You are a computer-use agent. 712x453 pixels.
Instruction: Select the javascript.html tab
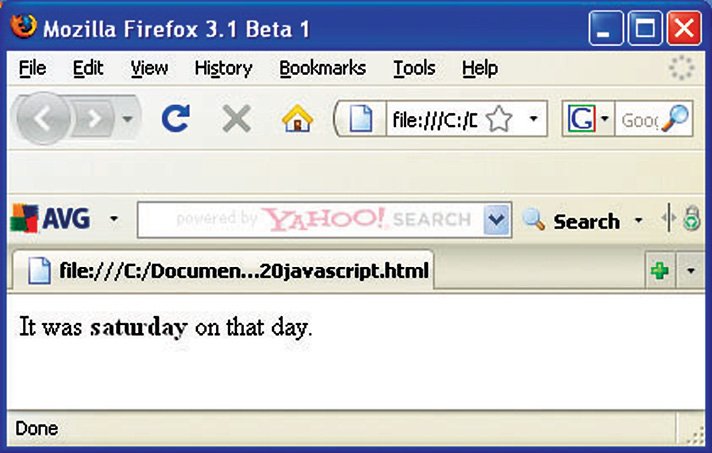pyautogui.click(x=222, y=271)
